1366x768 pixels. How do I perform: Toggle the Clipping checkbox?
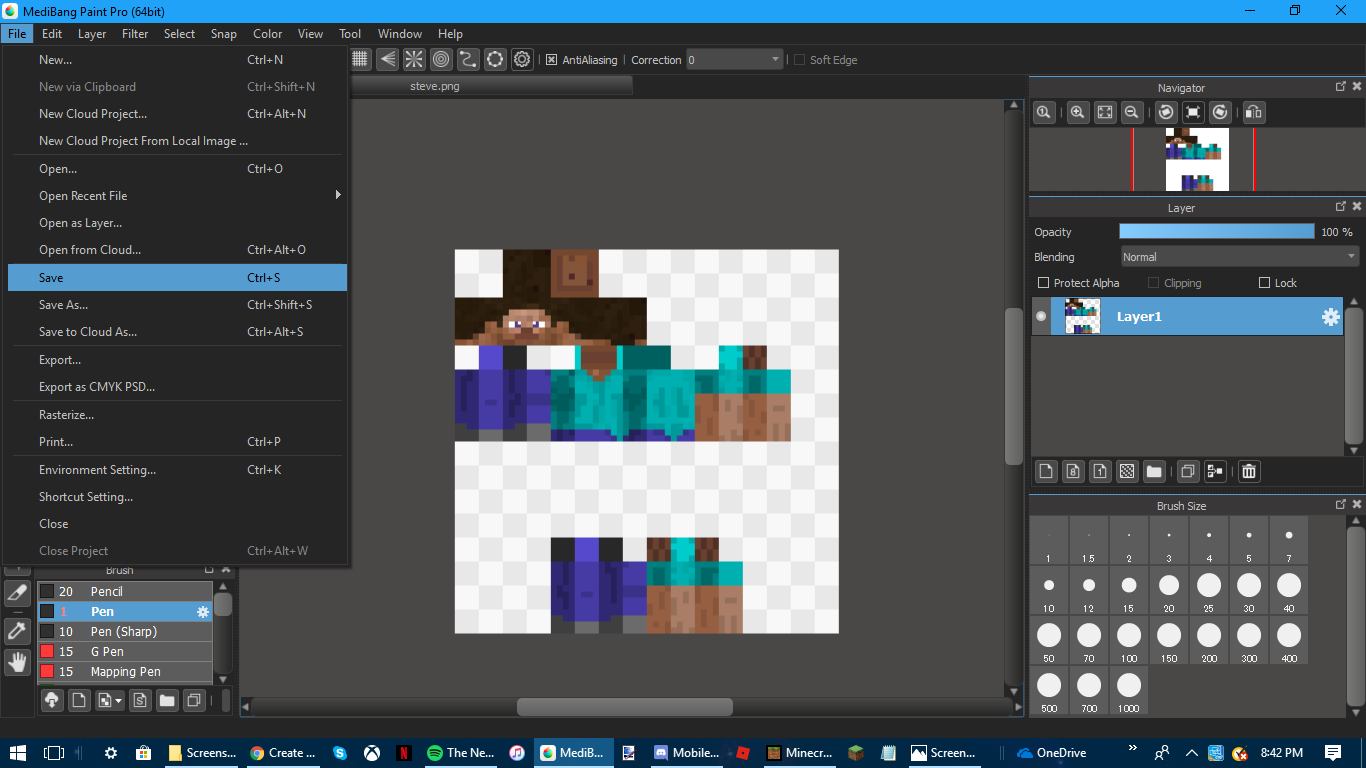[1153, 283]
